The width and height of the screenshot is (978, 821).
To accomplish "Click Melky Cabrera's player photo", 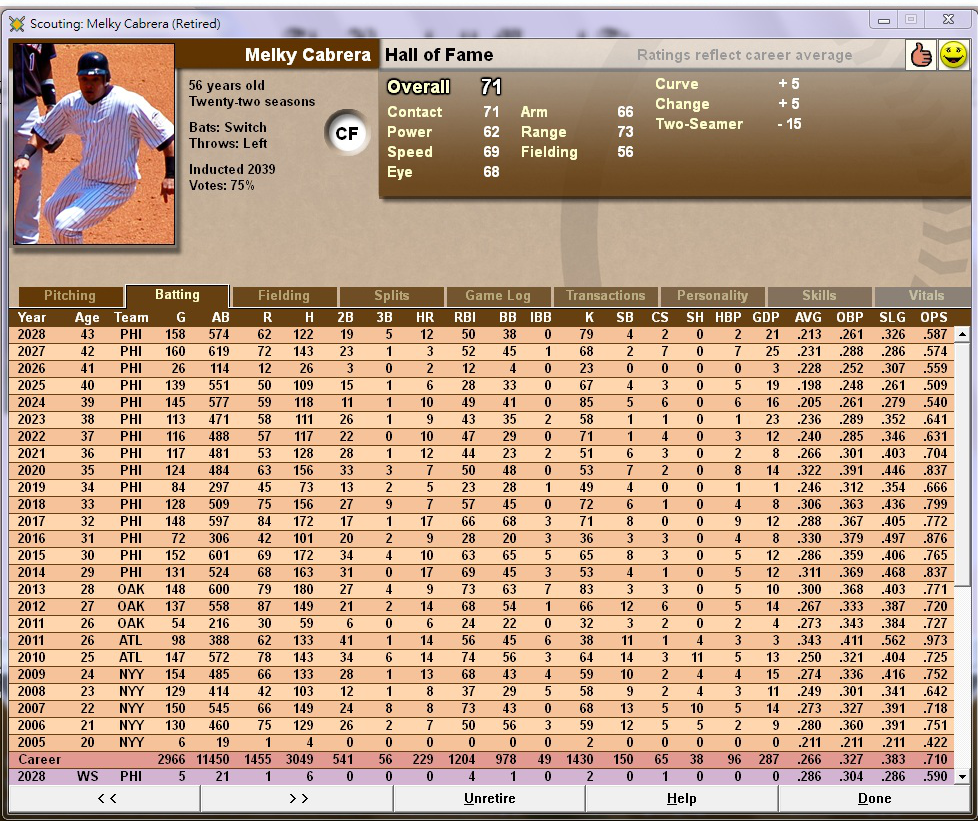I will coord(93,144).
